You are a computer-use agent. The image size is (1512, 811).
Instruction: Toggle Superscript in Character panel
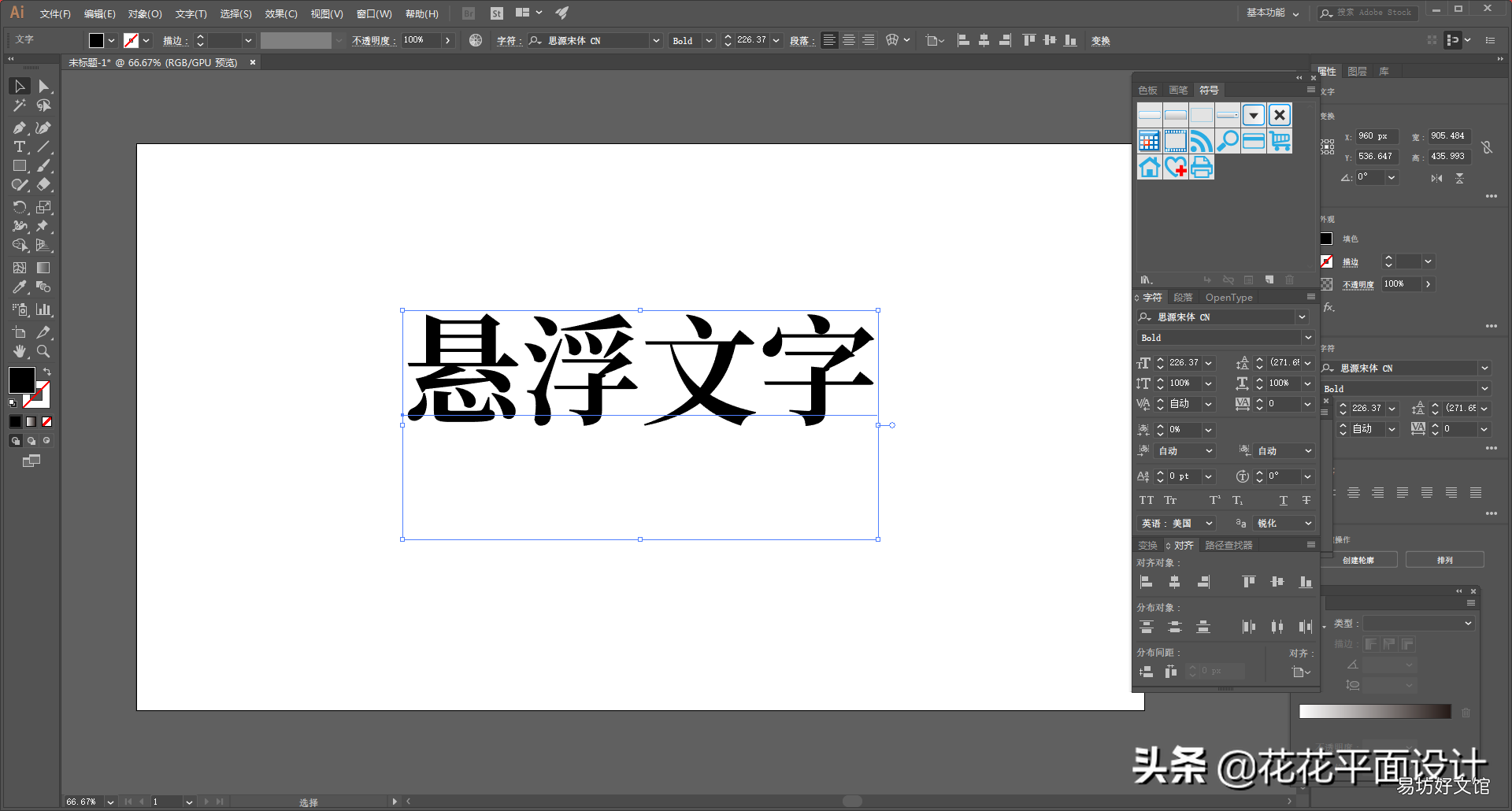pyautogui.click(x=1215, y=500)
